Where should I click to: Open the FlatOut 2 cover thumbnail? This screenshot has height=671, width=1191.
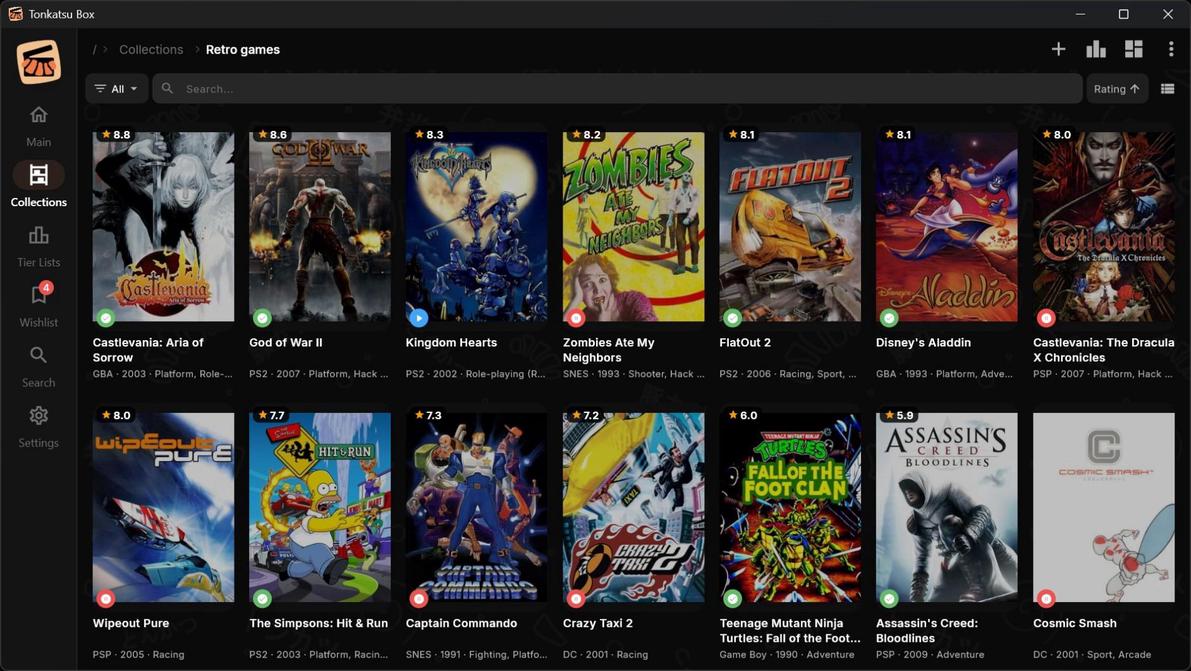click(790, 226)
